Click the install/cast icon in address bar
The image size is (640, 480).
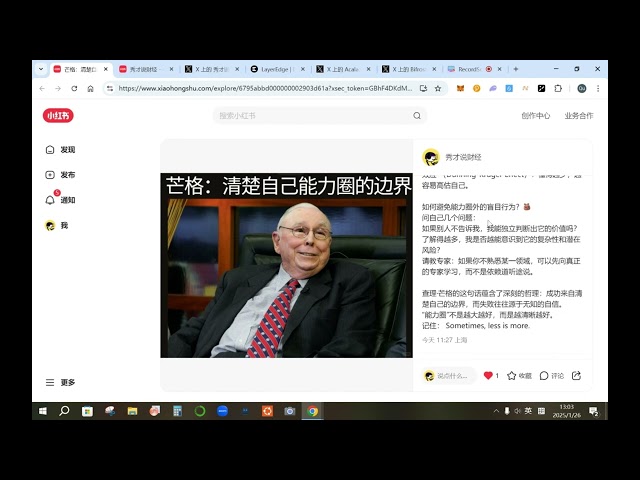423,89
